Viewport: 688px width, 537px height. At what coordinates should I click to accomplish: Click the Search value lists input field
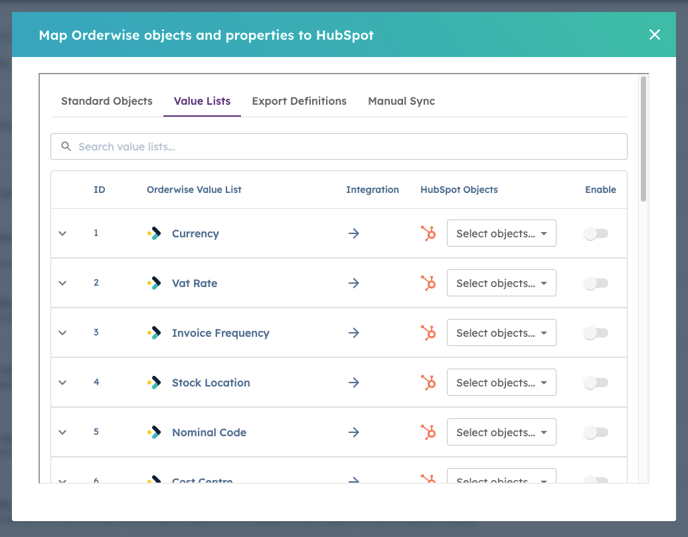[339, 147]
